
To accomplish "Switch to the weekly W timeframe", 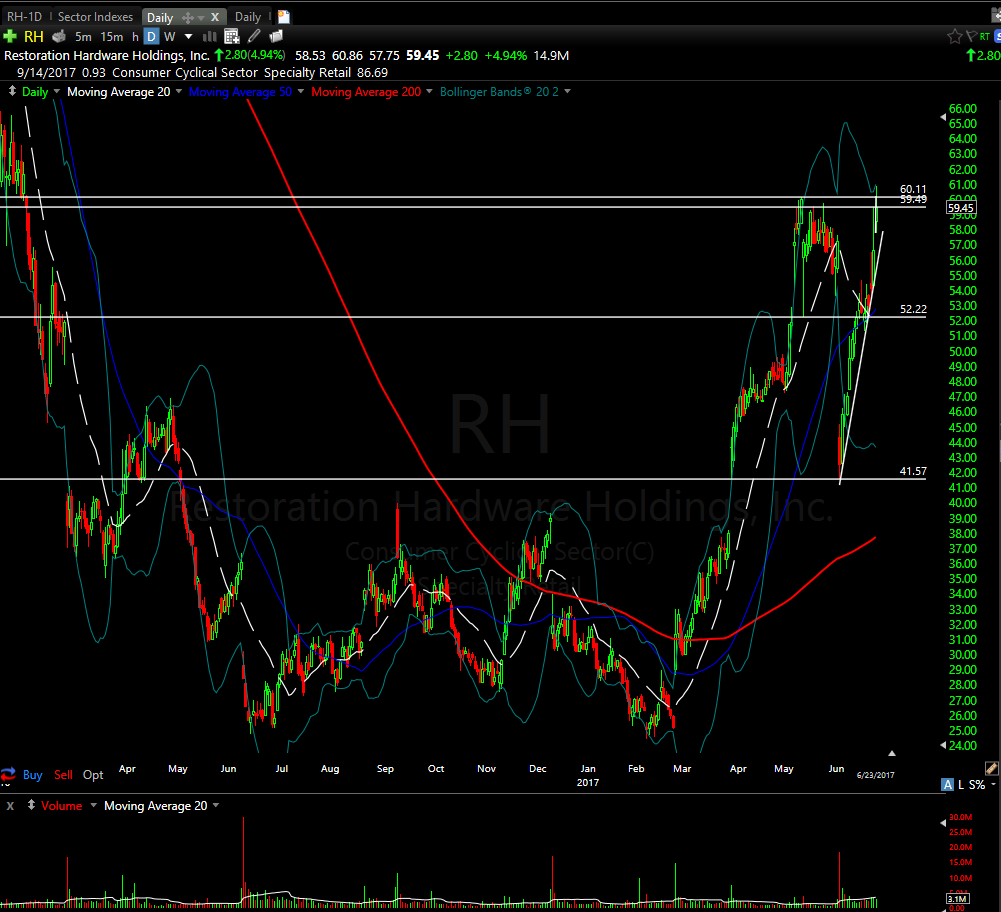I will tap(169, 36).
